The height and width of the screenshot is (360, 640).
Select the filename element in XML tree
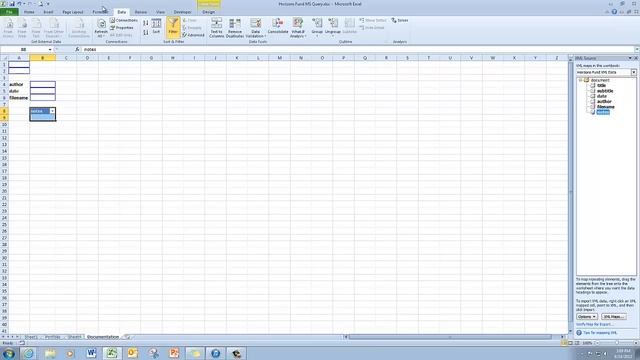[x=606, y=107]
